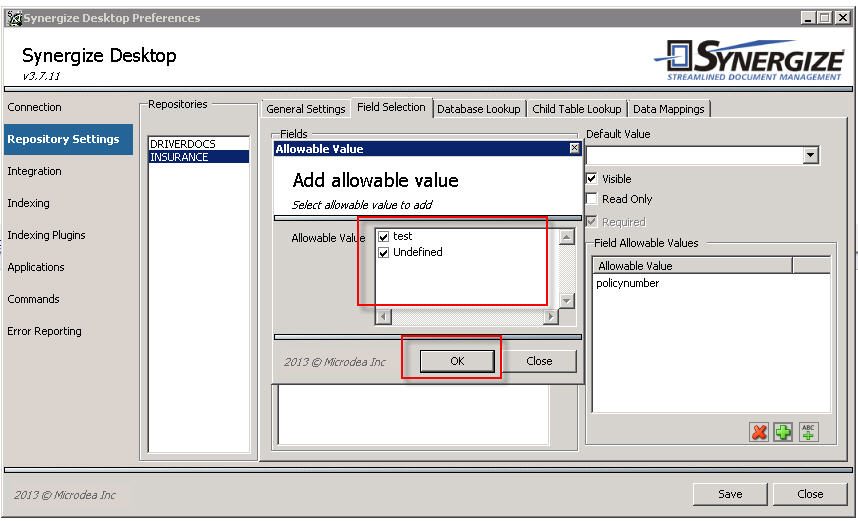
Task: Open the Default Value dropdown arrow
Action: point(811,155)
